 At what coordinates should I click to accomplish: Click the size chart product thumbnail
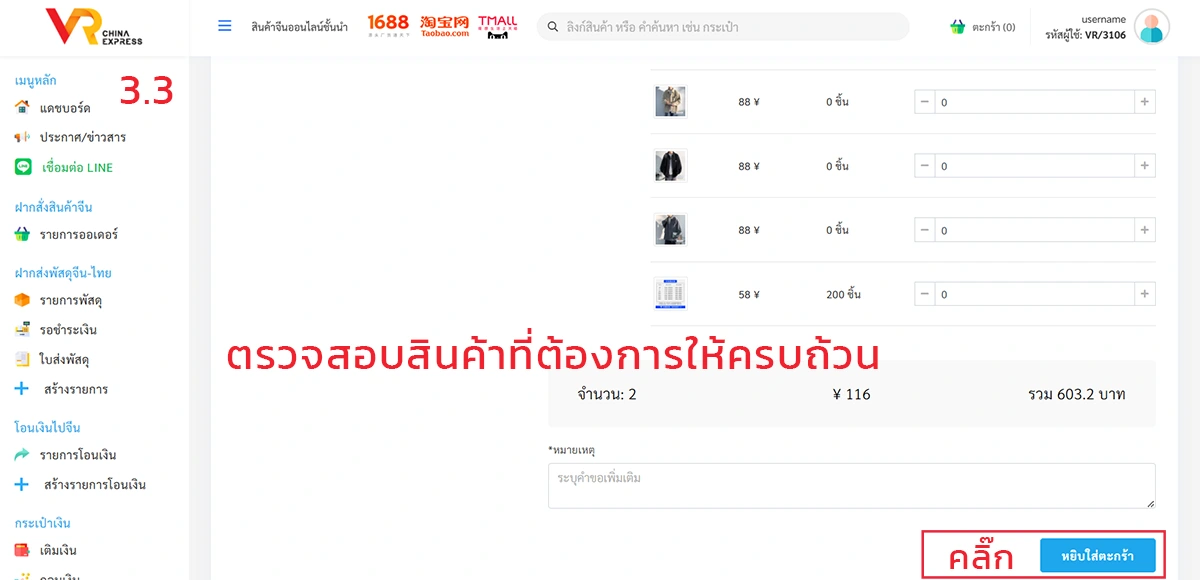tap(669, 294)
